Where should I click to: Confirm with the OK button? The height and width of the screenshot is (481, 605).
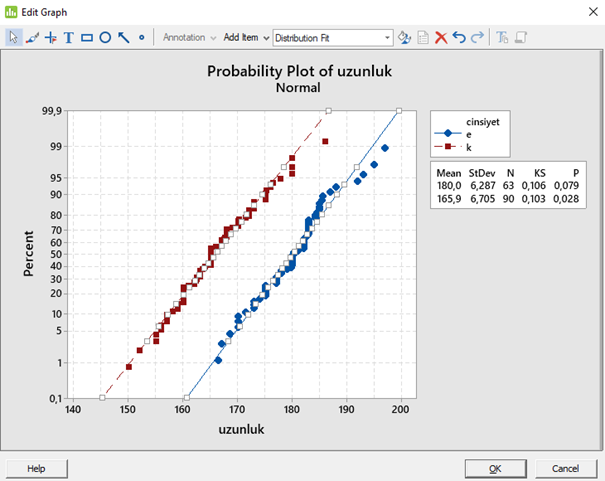click(495, 469)
